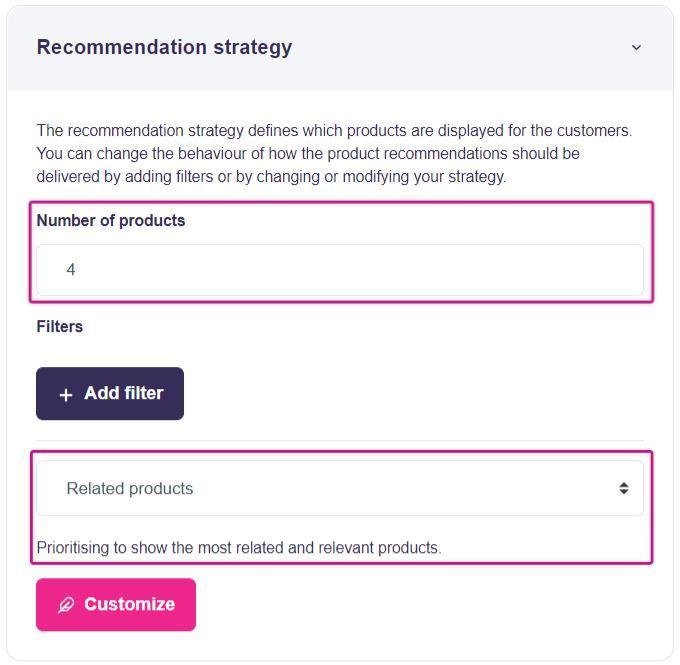
Task: Click empty right side of products input
Action: pos(500,270)
